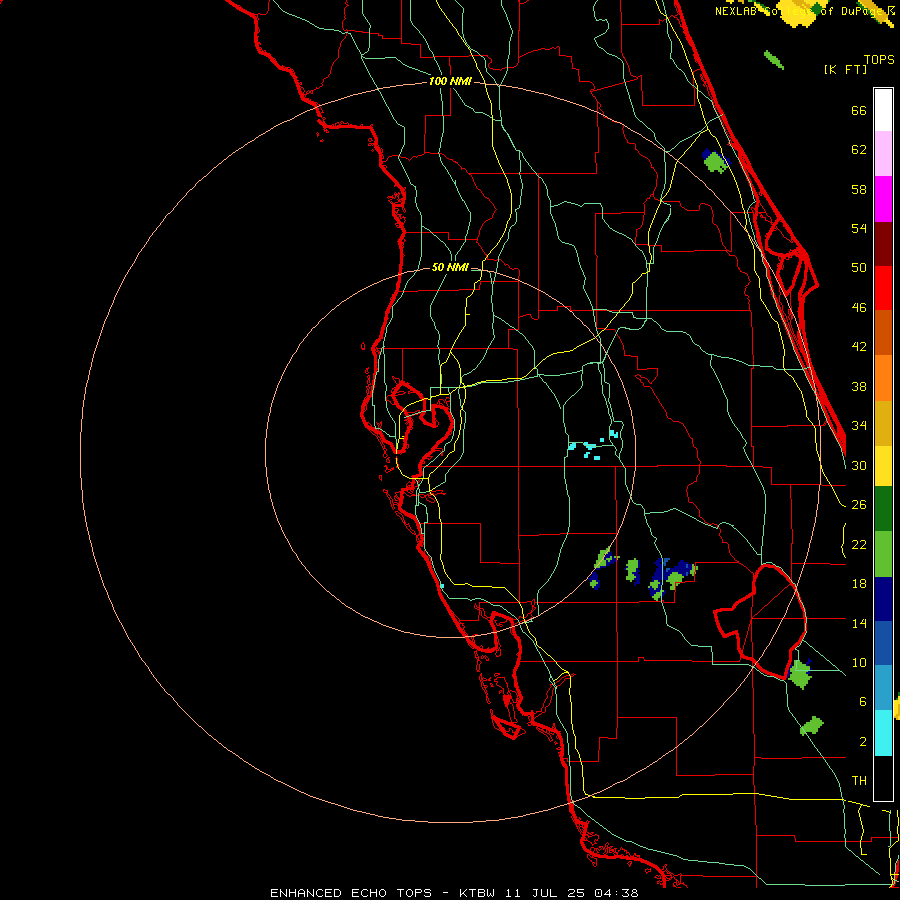Select the bright red legend swatch
900x900 pixels.
883,288
